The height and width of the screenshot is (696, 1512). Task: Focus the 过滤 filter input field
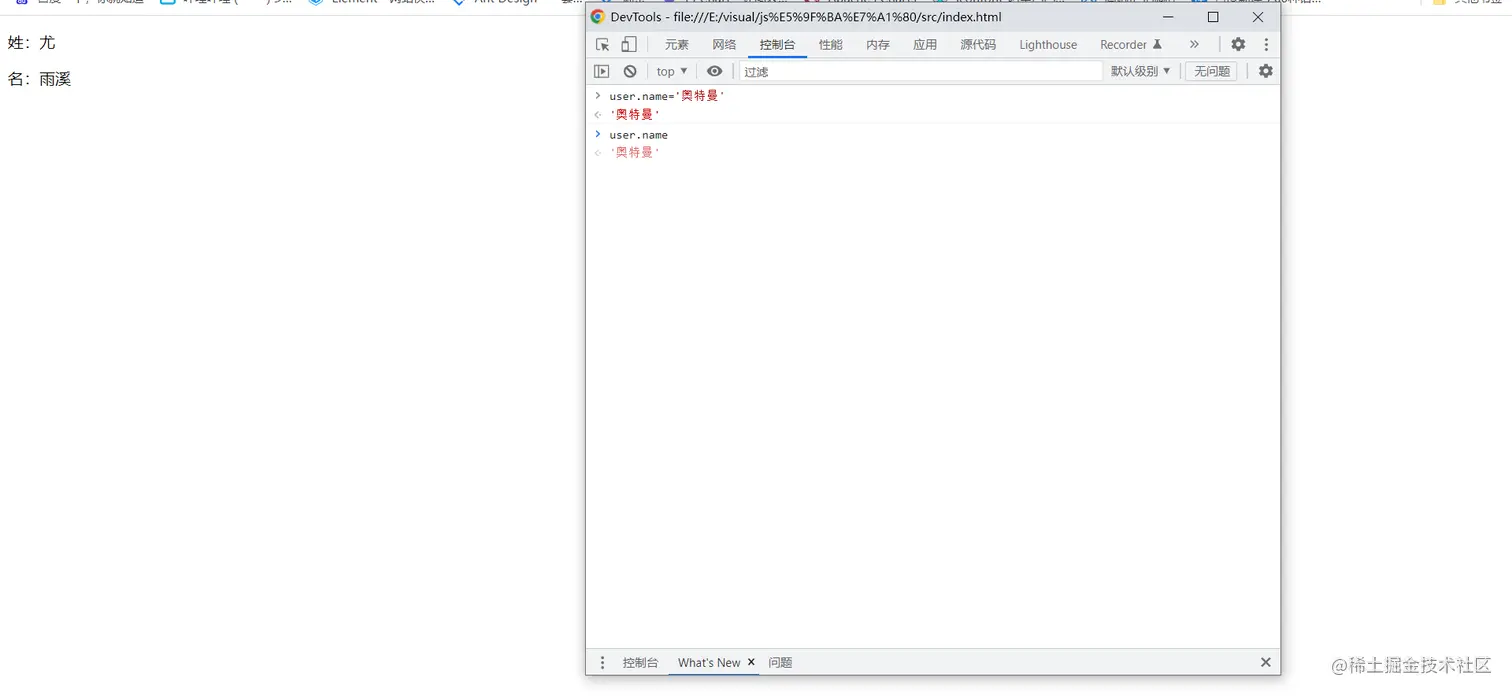920,71
